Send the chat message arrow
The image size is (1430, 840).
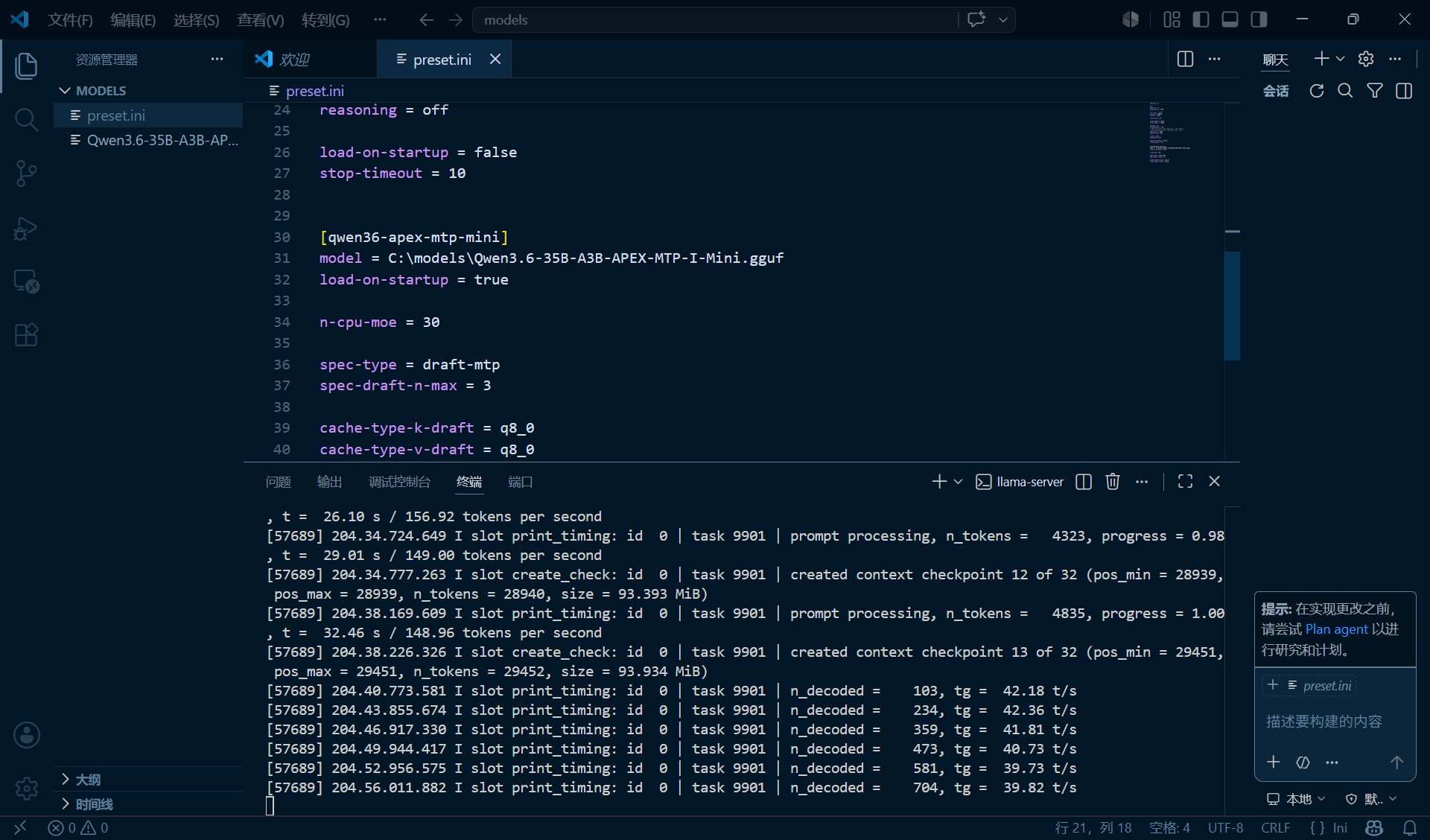1396,762
